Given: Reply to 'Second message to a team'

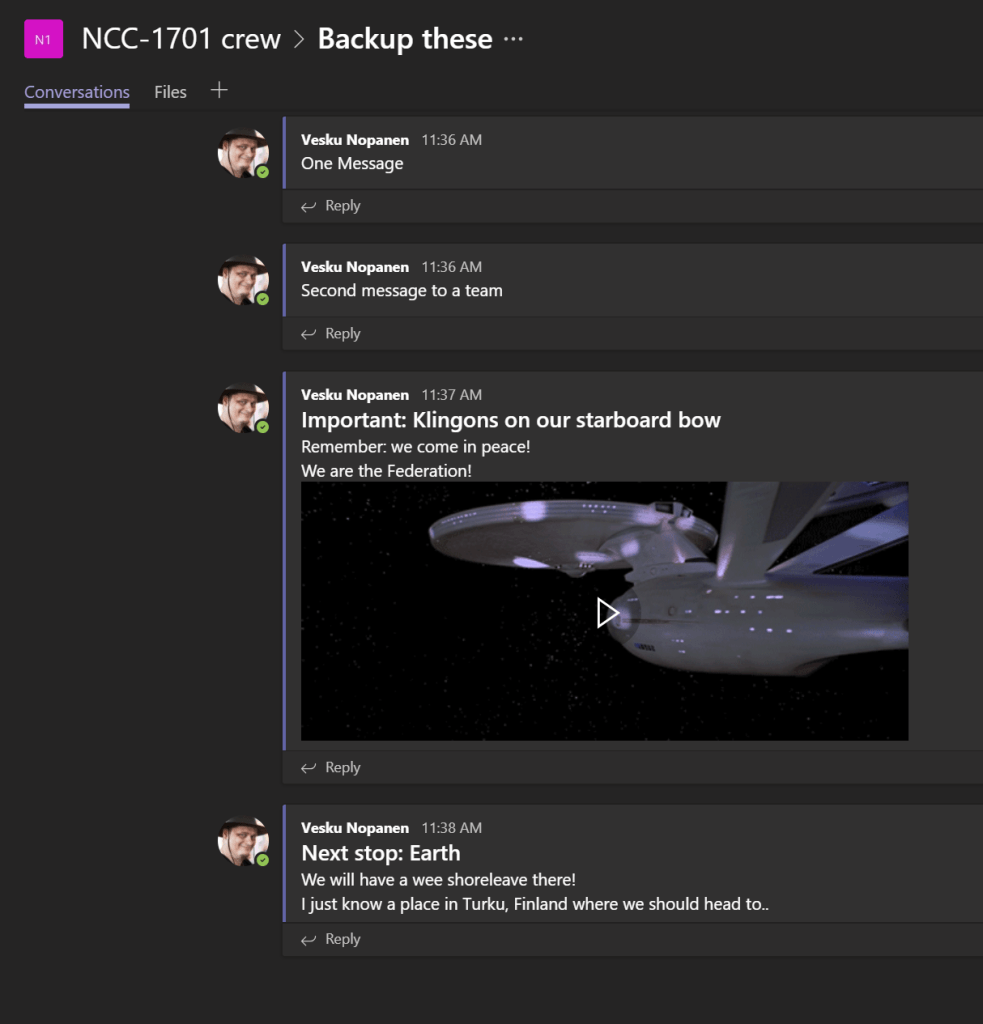Looking at the screenshot, I should tap(330, 334).
